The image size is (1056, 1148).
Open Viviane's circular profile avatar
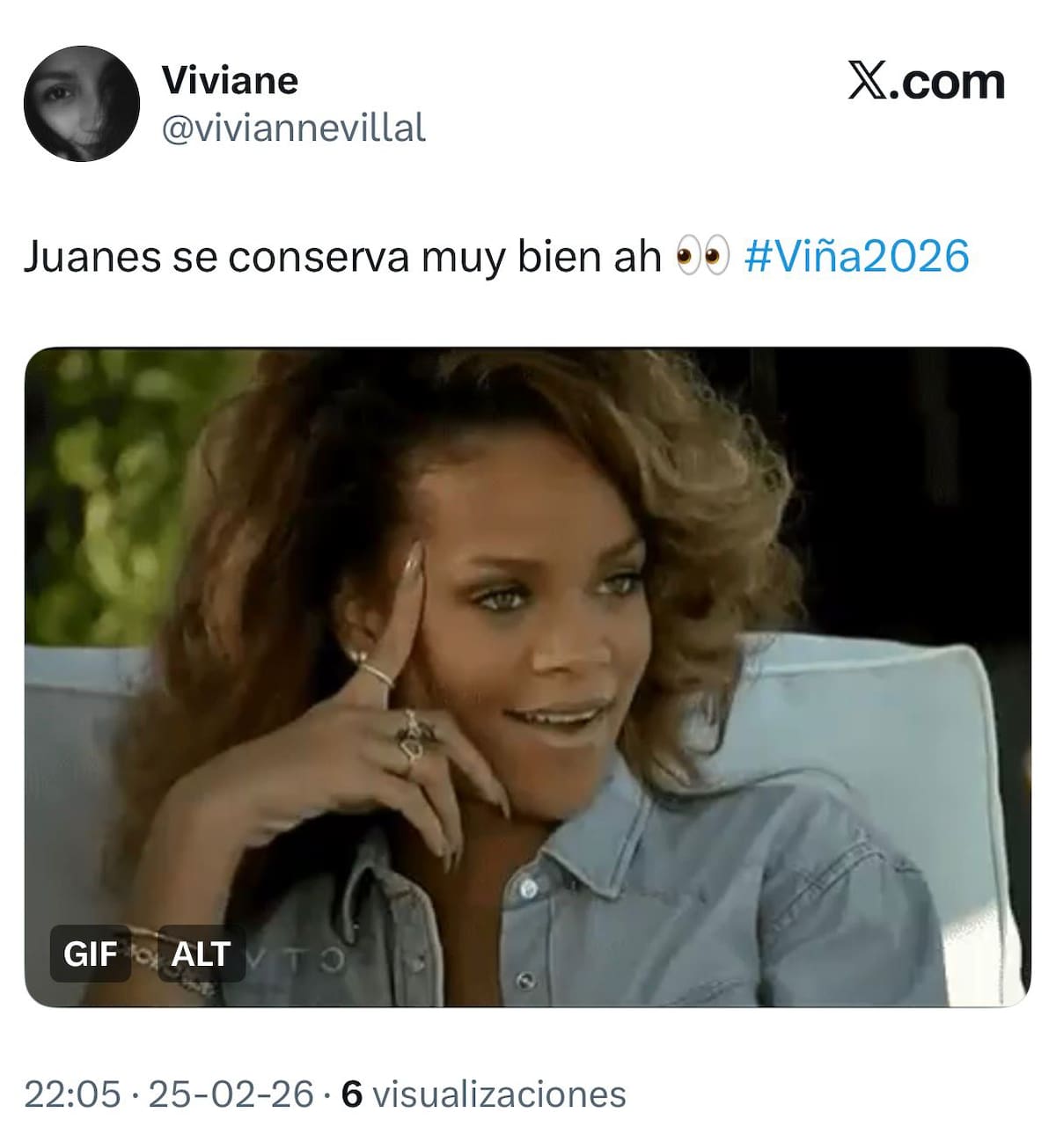(x=82, y=104)
